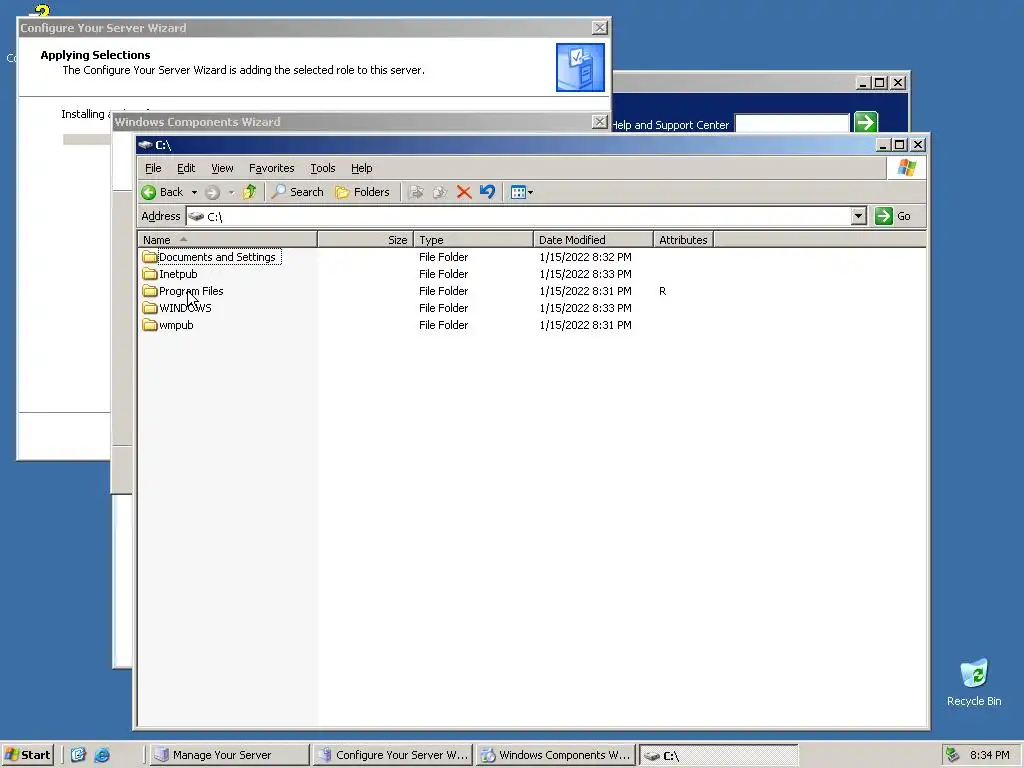Click 1/15/2022 8:33 PM date of WINDOWS
The image size is (1024, 768).
coord(585,308)
